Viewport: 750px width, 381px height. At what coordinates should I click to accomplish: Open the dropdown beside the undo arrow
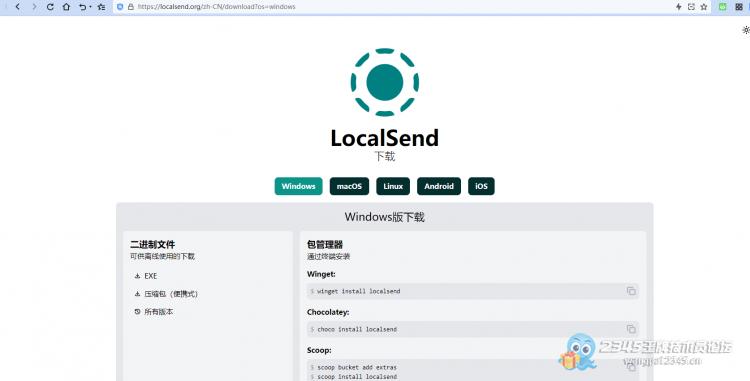90,7
